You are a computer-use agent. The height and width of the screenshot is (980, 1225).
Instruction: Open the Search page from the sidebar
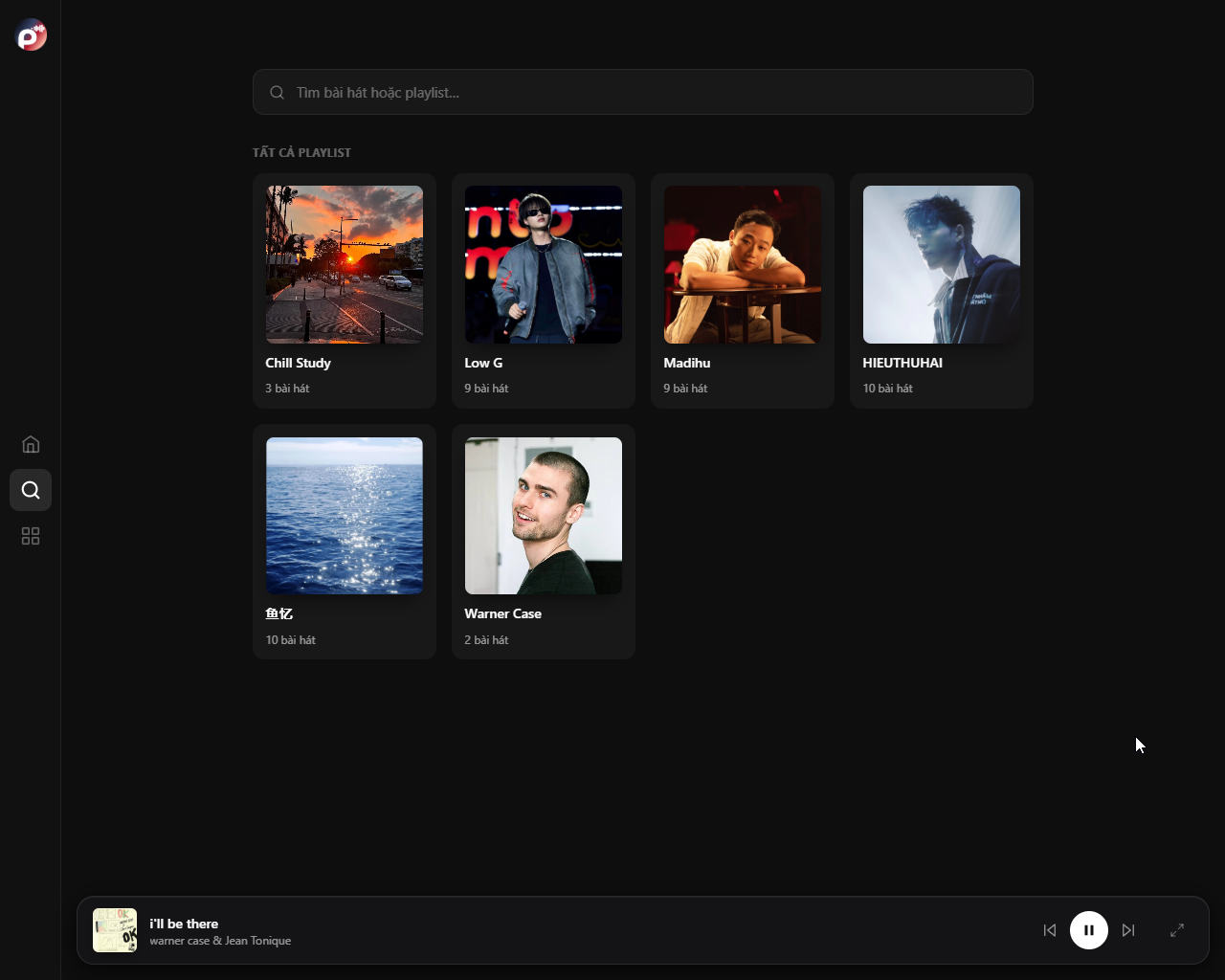tap(31, 490)
